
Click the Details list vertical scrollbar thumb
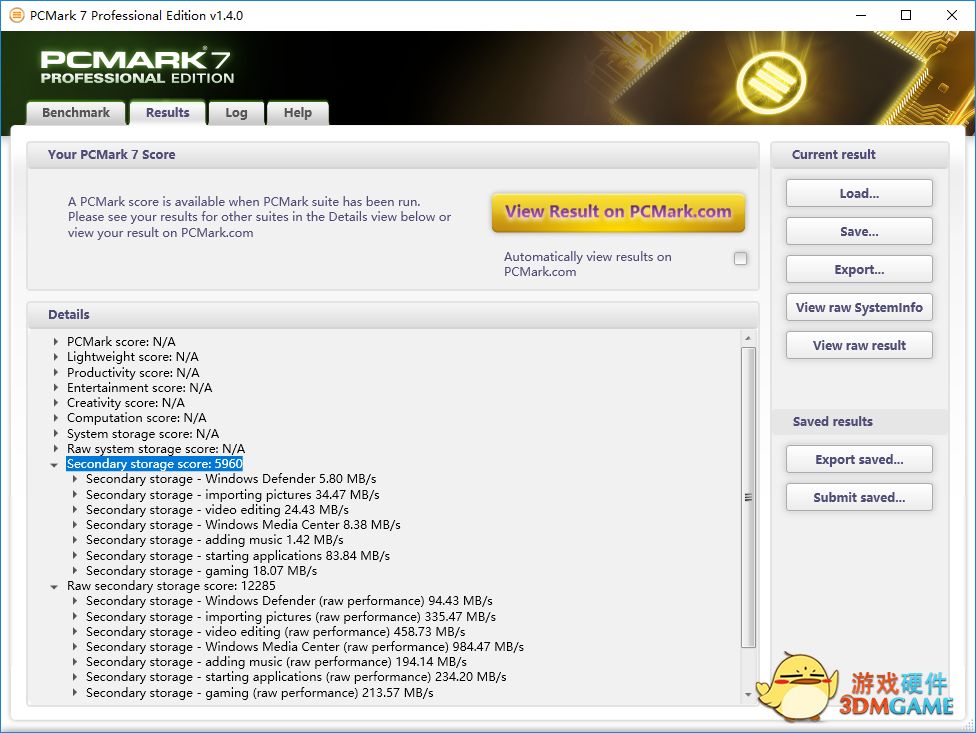point(748,497)
